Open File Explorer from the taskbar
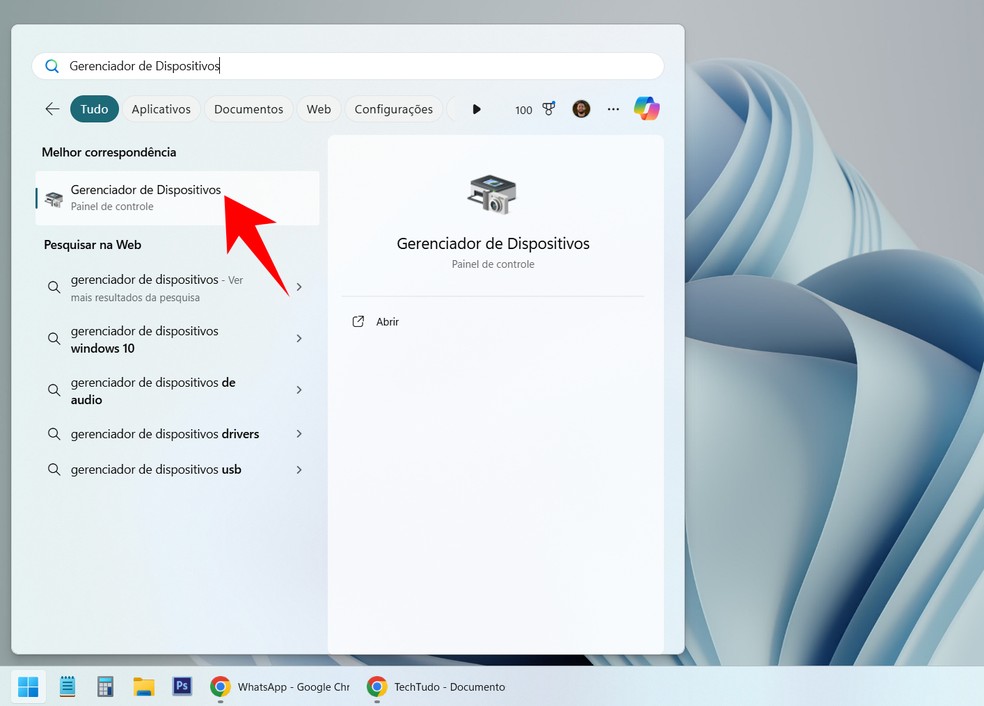984x706 pixels. pyautogui.click(x=143, y=687)
